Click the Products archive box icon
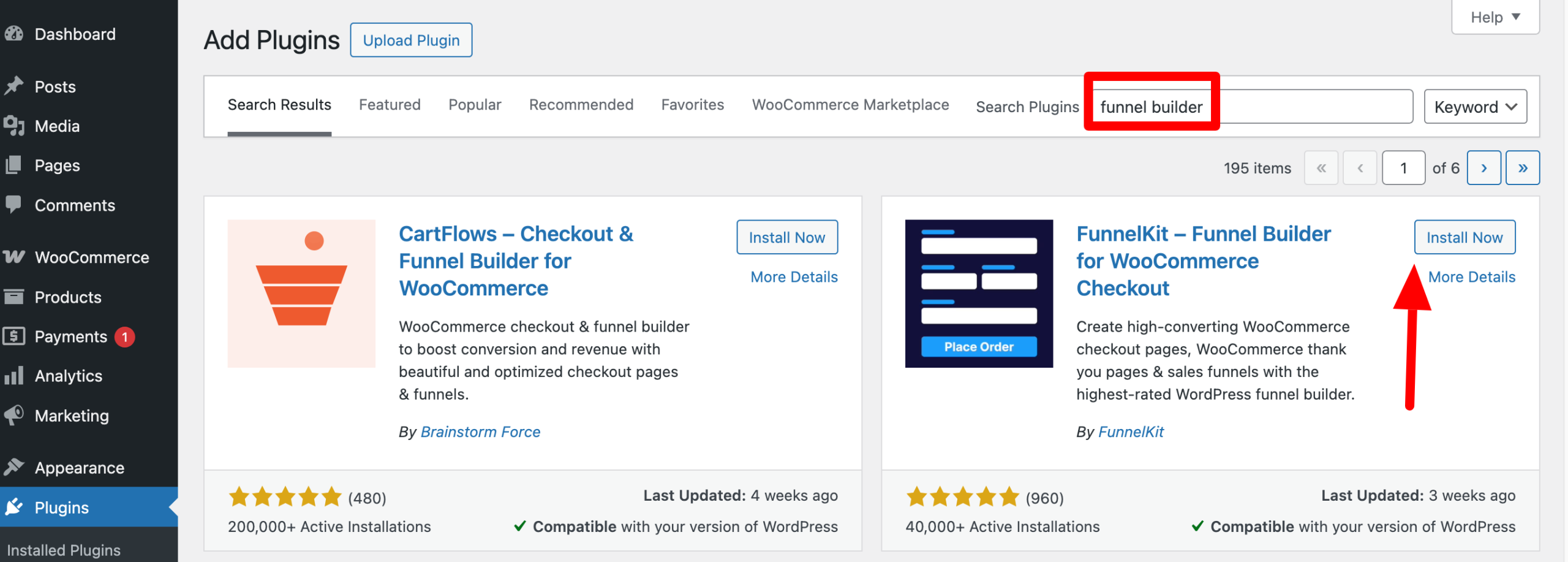This screenshot has width=1568, height=562. [x=13, y=297]
